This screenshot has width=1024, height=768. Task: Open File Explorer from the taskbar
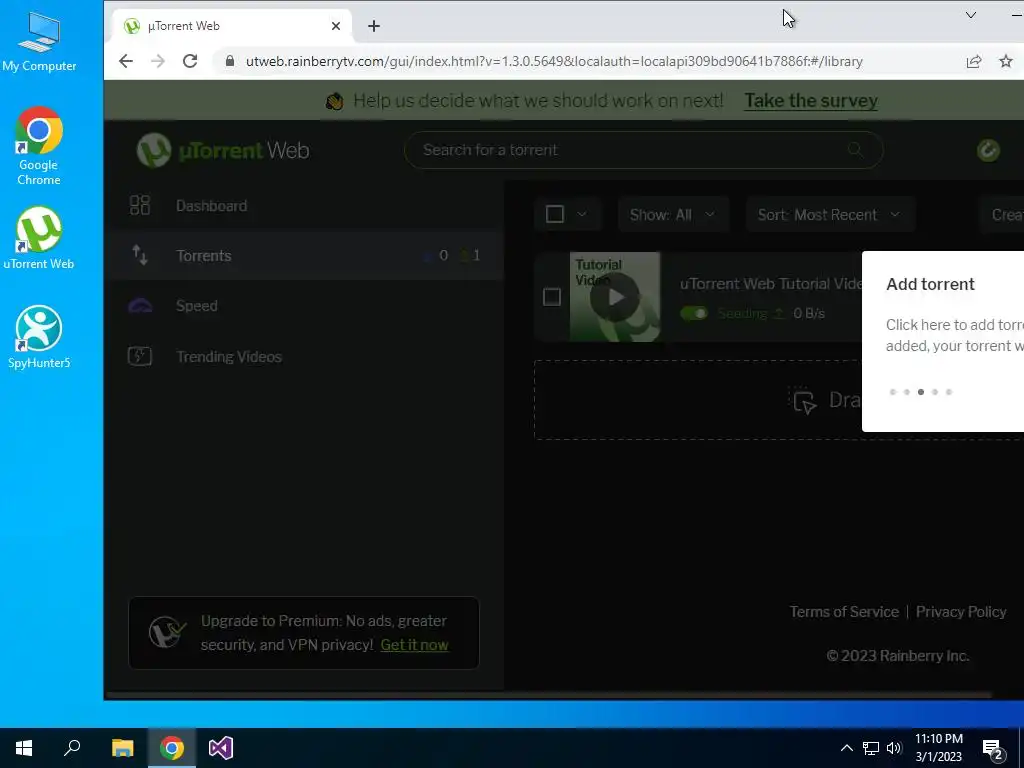click(x=122, y=748)
